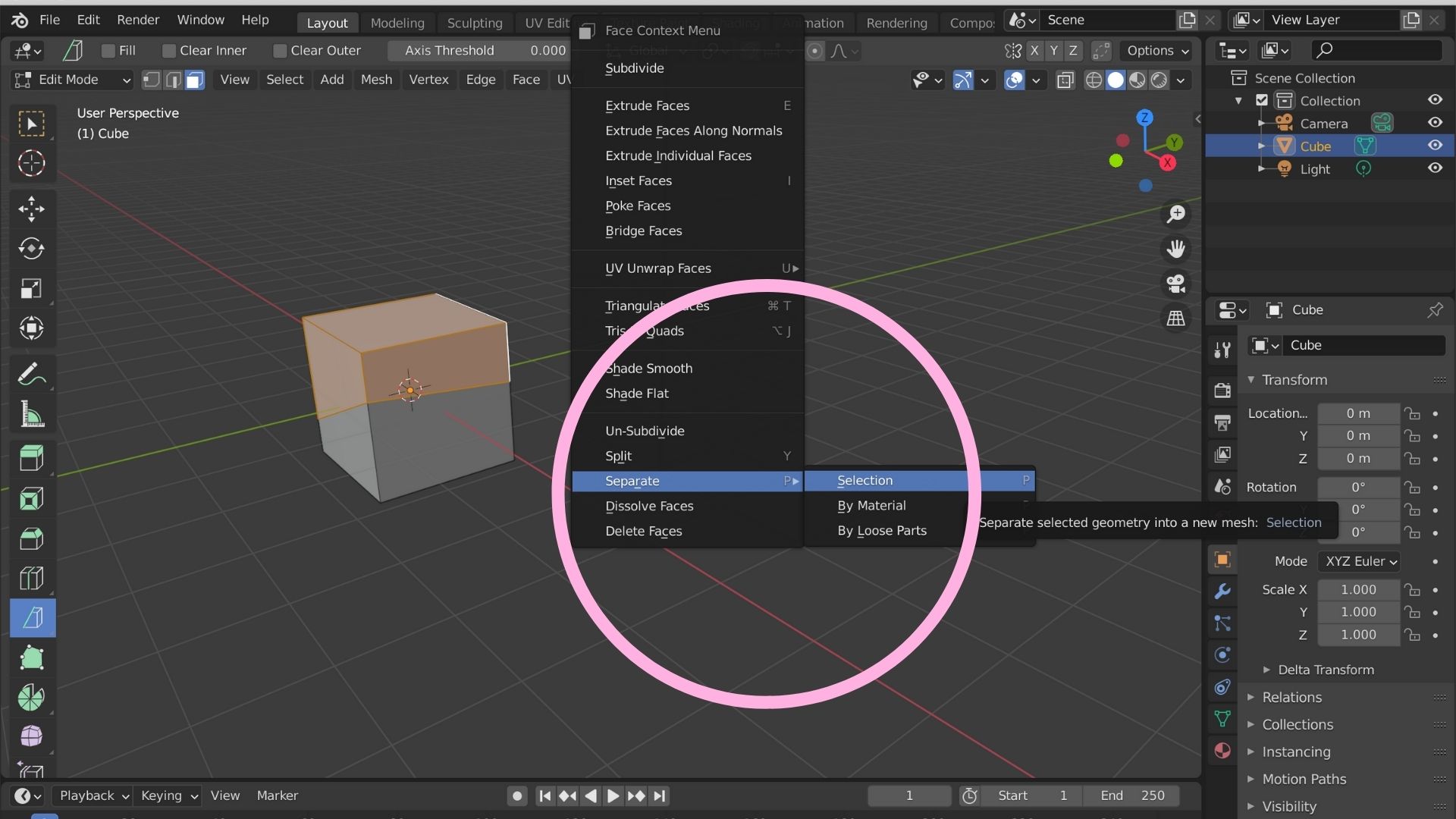
Task: Open Modifier Properties via the wrench icon
Action: tap(1222, 591)
